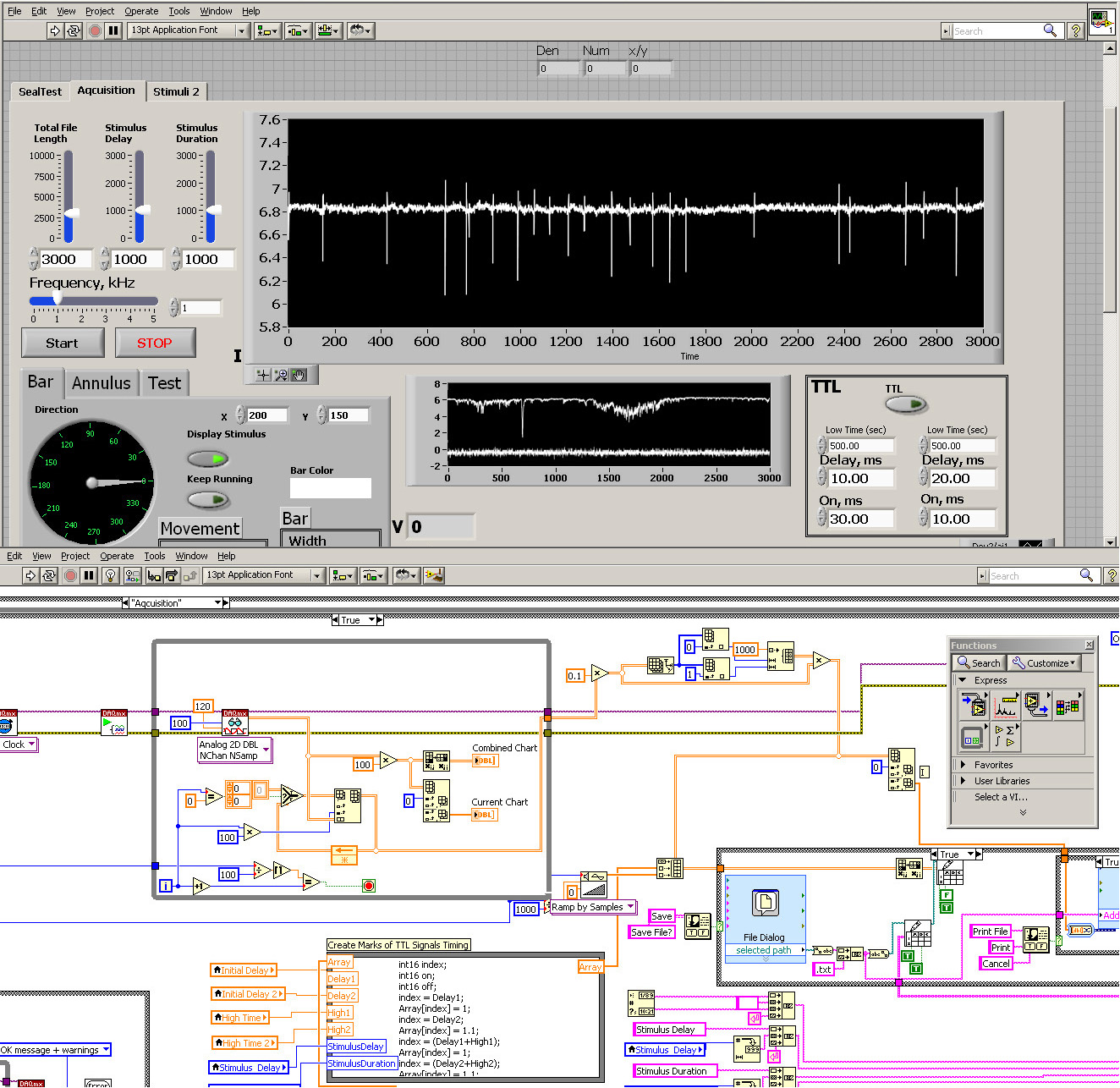Open the Signal Manipulation express palette icon
Viewport: 1120px width, 1088px height.
1068,705
